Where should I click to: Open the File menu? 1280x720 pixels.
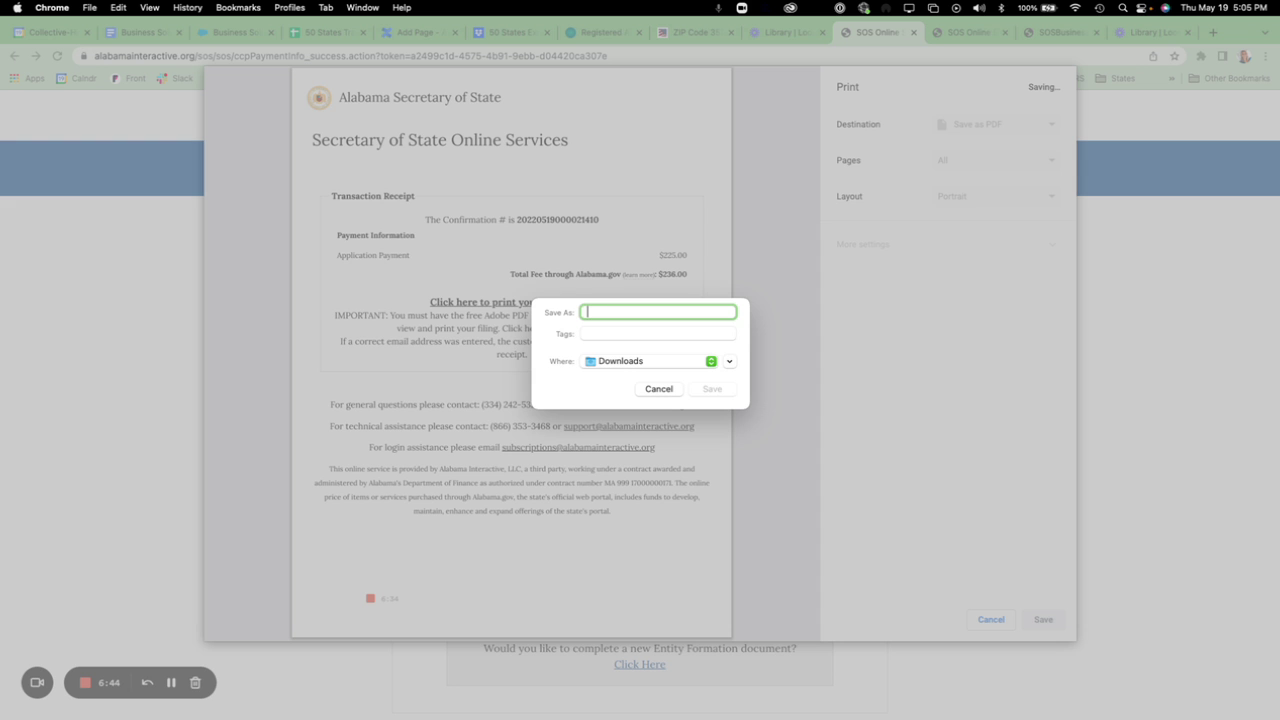click(90, 7)
